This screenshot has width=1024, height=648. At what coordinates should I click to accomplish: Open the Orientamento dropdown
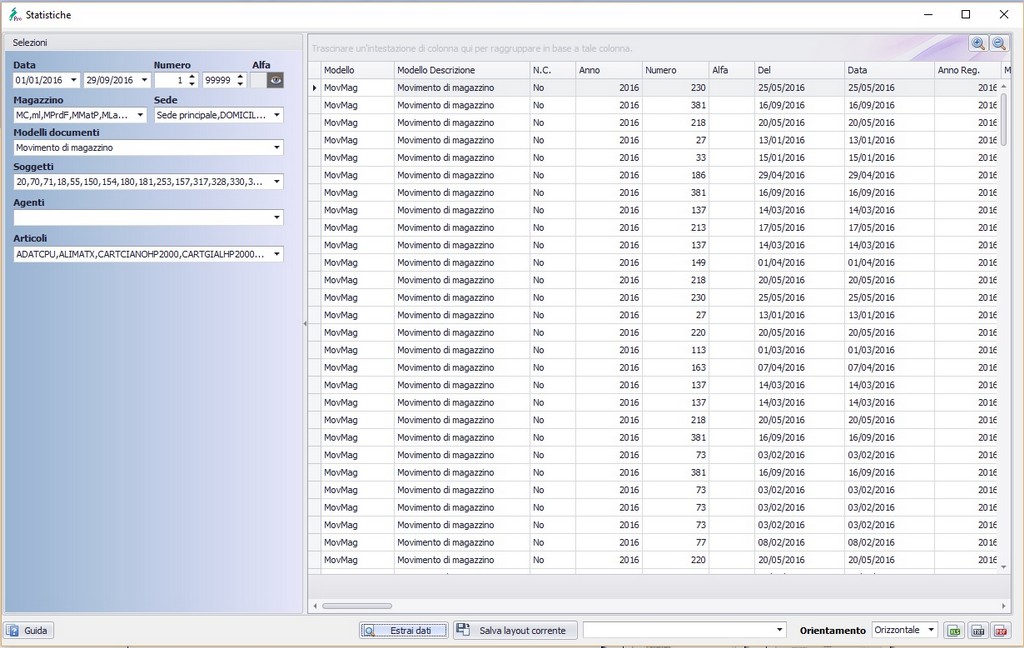coord(931,630)
